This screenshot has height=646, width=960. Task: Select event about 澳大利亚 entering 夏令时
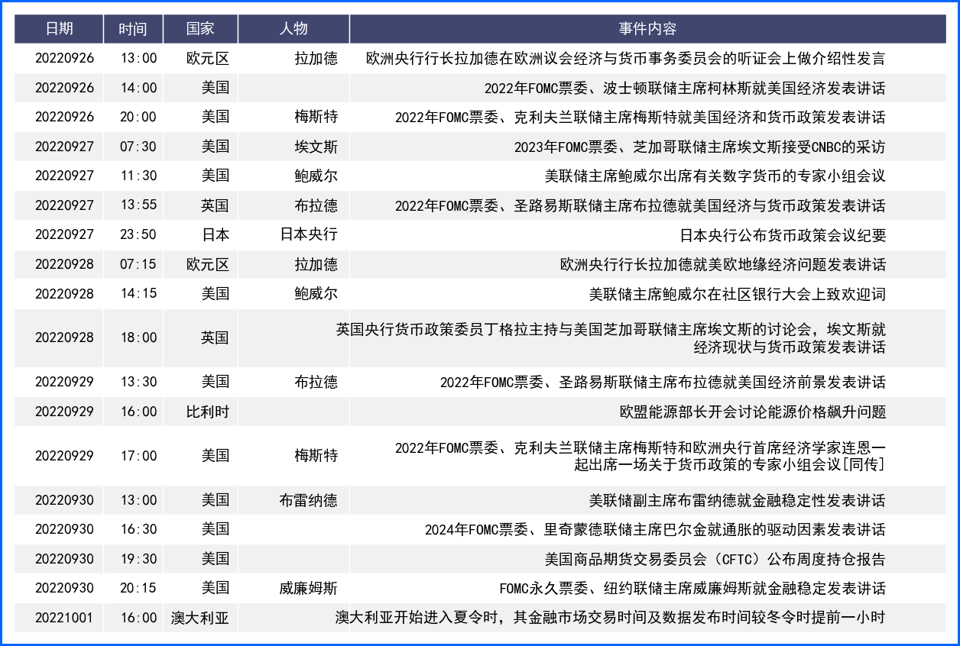(x=610, y=618)
